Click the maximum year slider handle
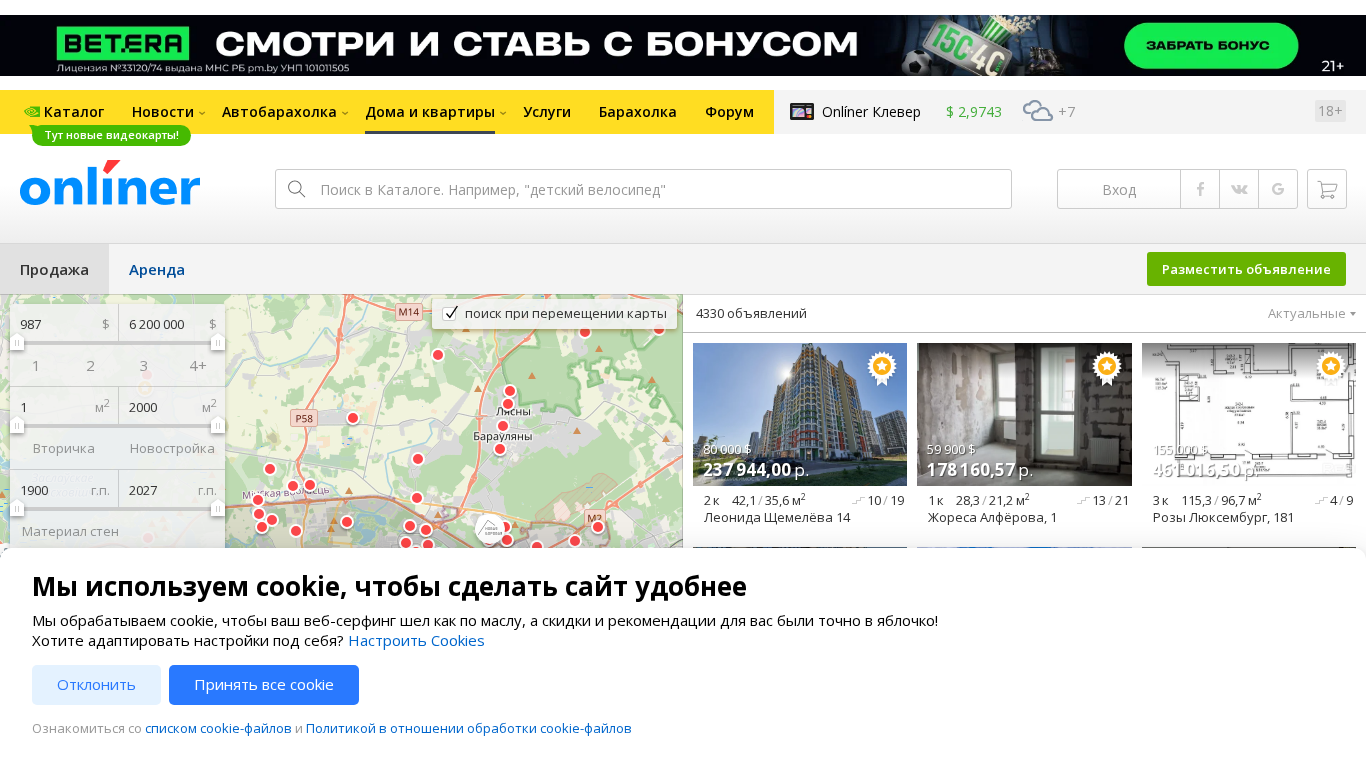1366x768 pixels. tap(217, 509)
